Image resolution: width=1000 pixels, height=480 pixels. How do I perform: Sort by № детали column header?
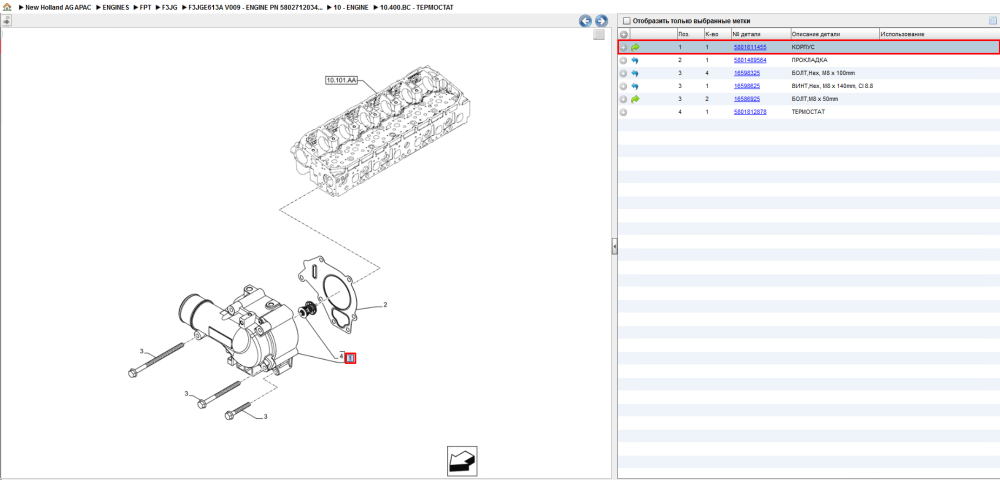[x=760, y=34]
